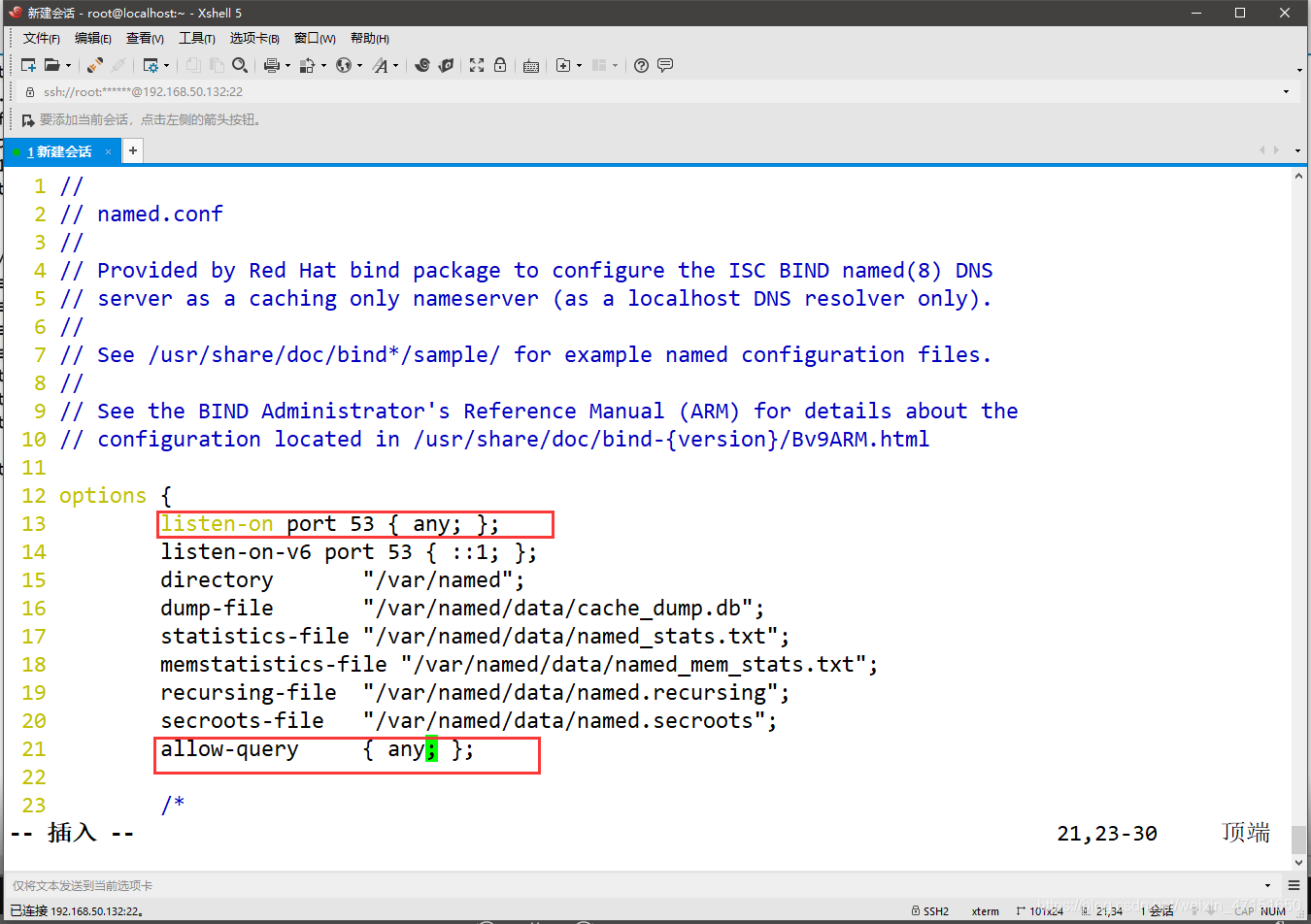This screenshot has width=1311, height=924.
Task: Click the Xagent icon next to Xftp
Action: (x=446, y=65)
